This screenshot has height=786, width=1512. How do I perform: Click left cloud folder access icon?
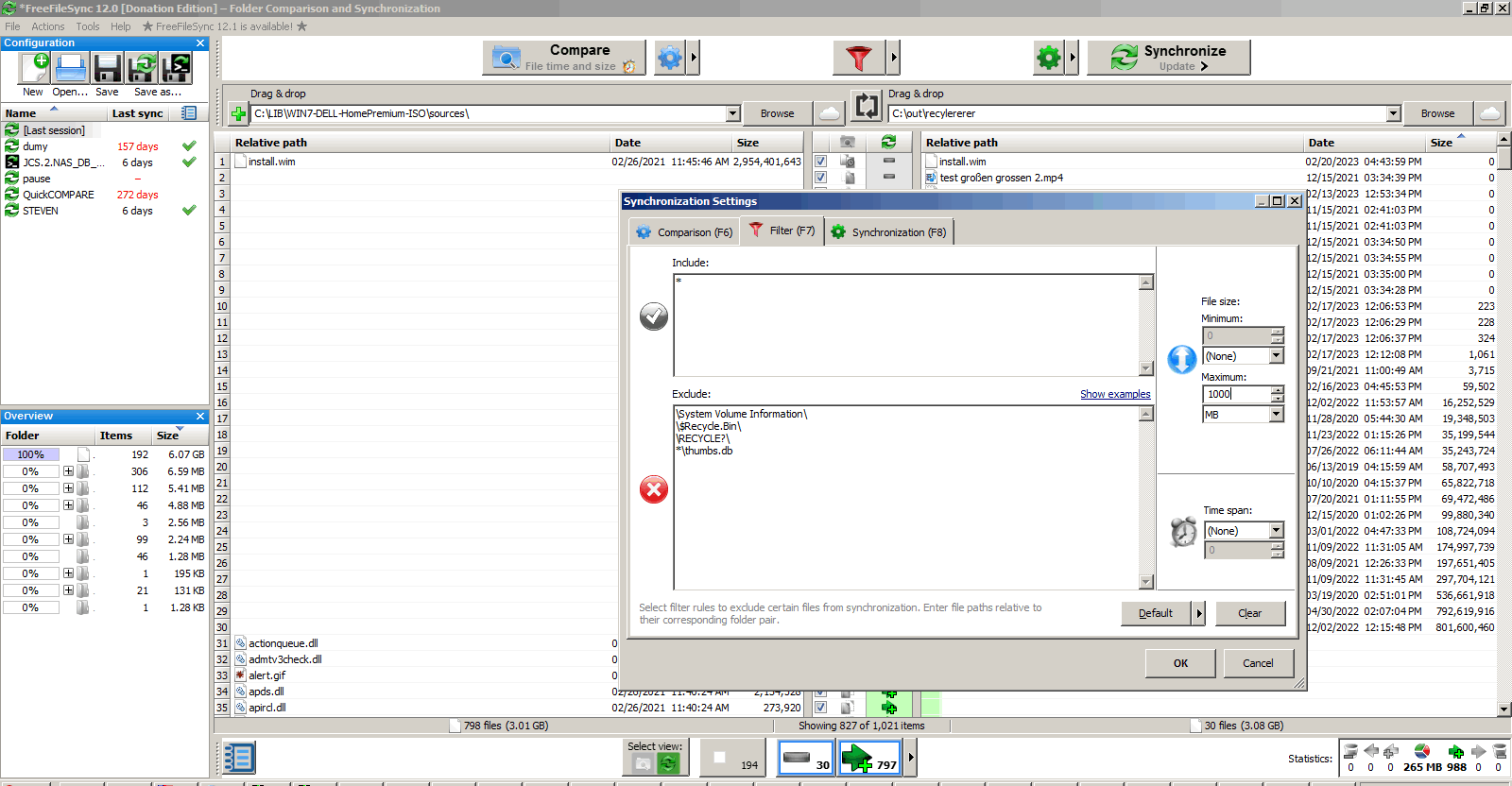[x=829, y=113]
